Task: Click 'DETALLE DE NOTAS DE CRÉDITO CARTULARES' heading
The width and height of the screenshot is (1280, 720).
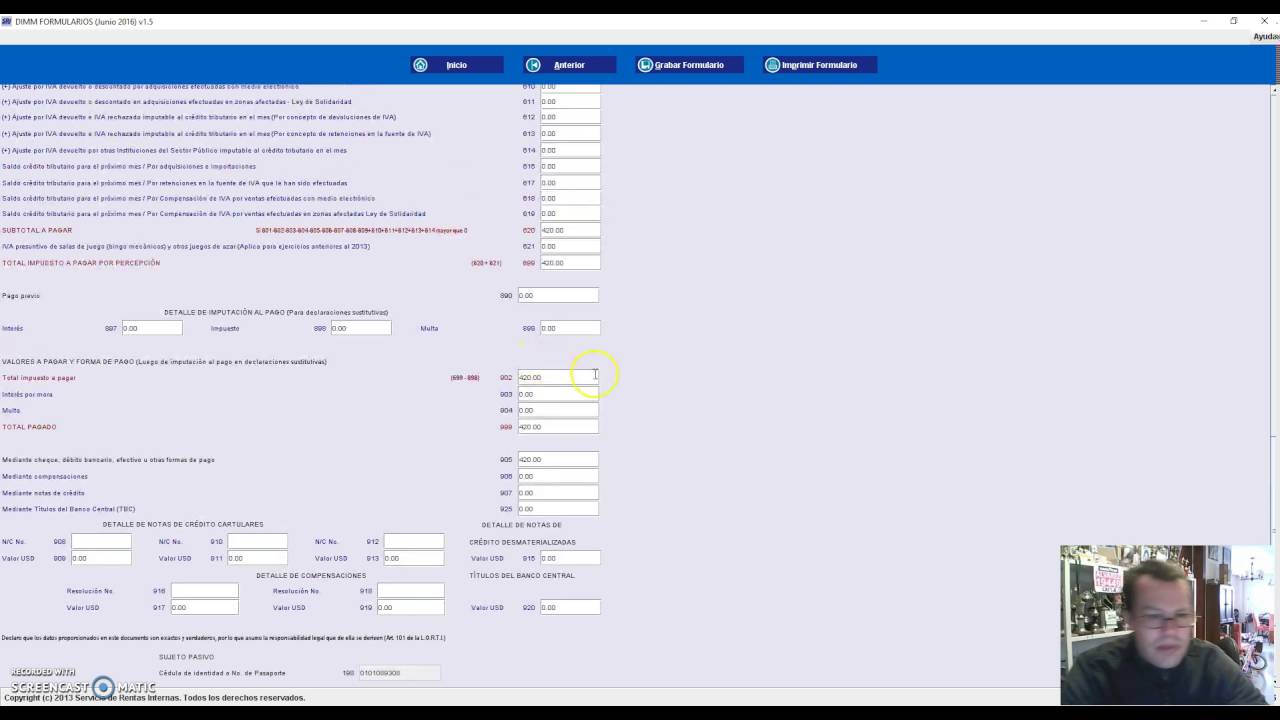Action: tap(183, 524)
